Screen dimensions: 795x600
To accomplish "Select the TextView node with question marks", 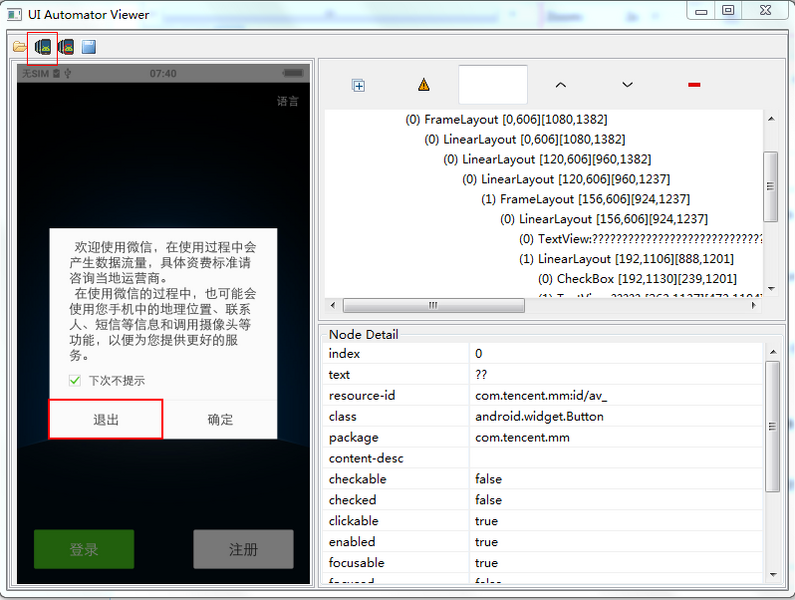I will [640, 239].
